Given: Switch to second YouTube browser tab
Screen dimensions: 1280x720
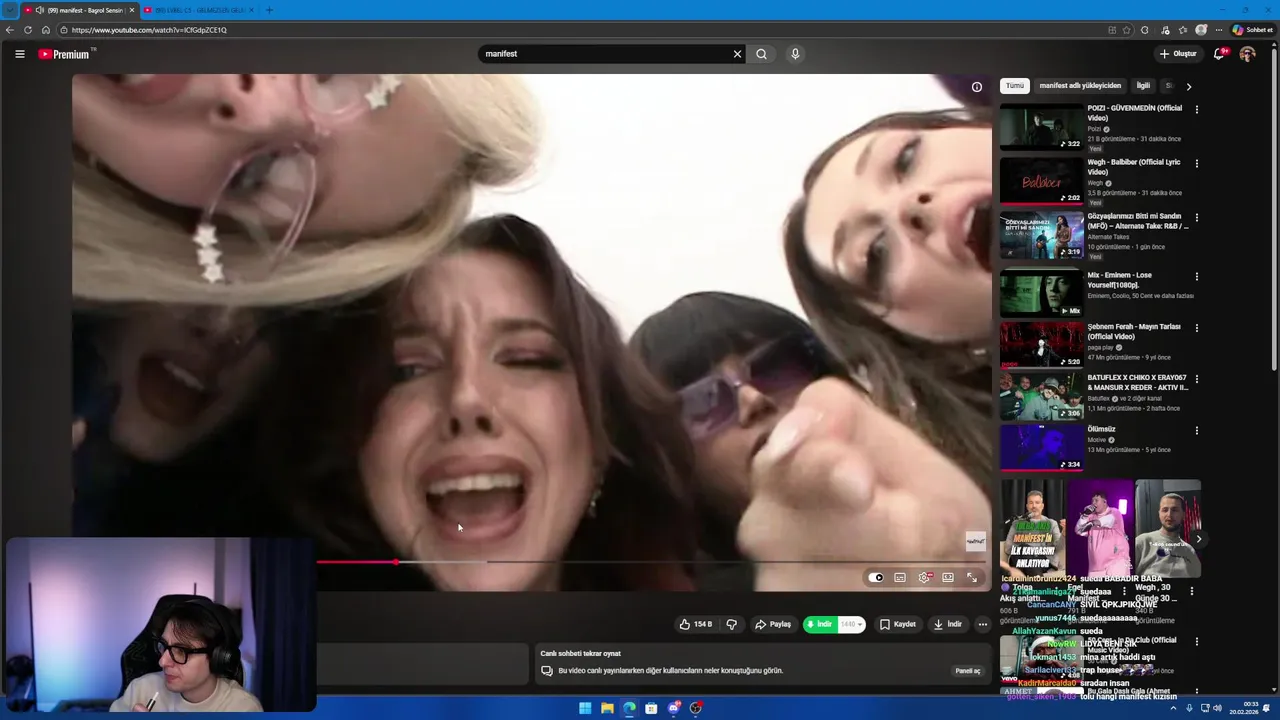Looking at the screenshot, I should click(x=198, y=10).
